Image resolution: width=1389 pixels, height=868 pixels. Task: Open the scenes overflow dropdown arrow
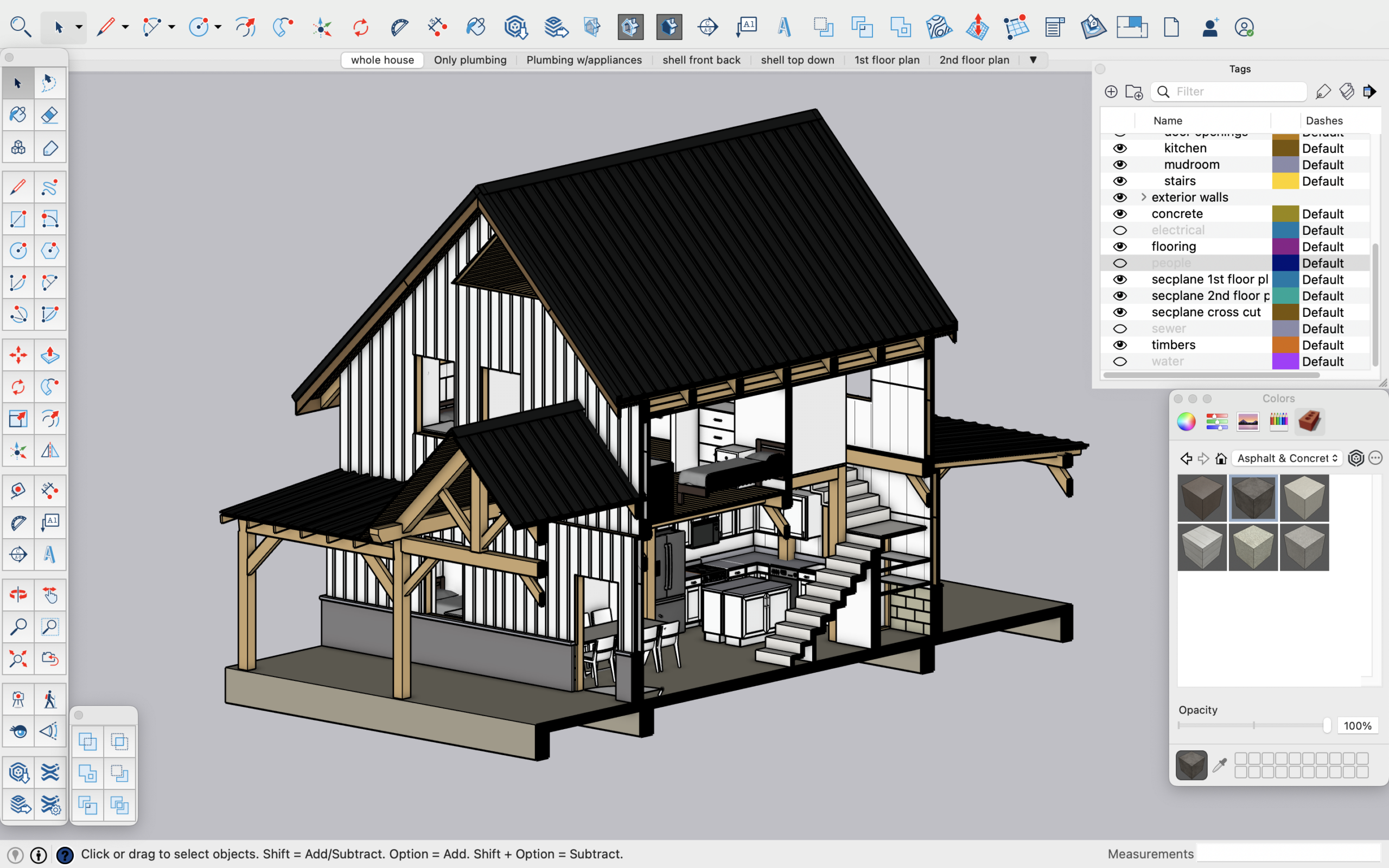pyautogui.click(x=1033, y=60)
